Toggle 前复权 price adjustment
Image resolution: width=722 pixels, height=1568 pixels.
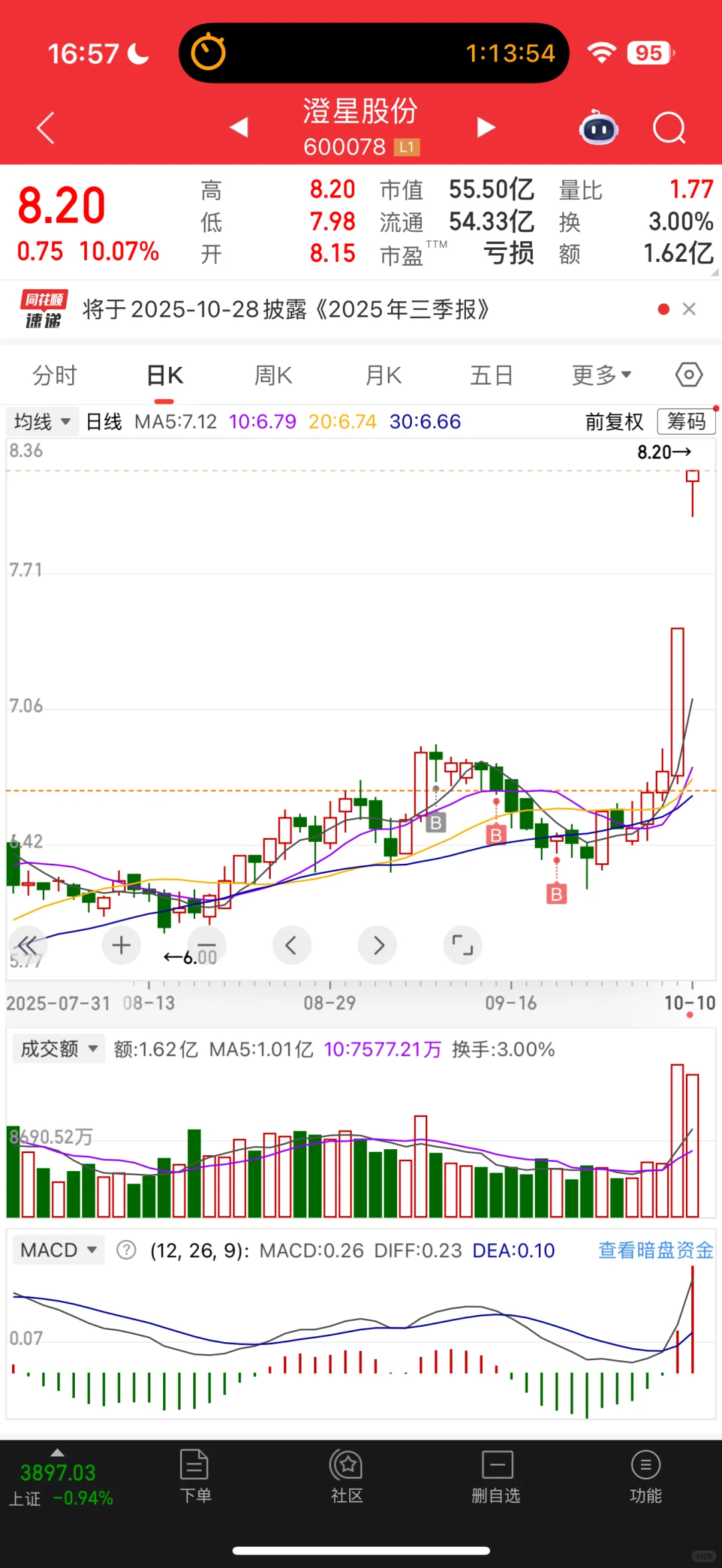[614, 422]
